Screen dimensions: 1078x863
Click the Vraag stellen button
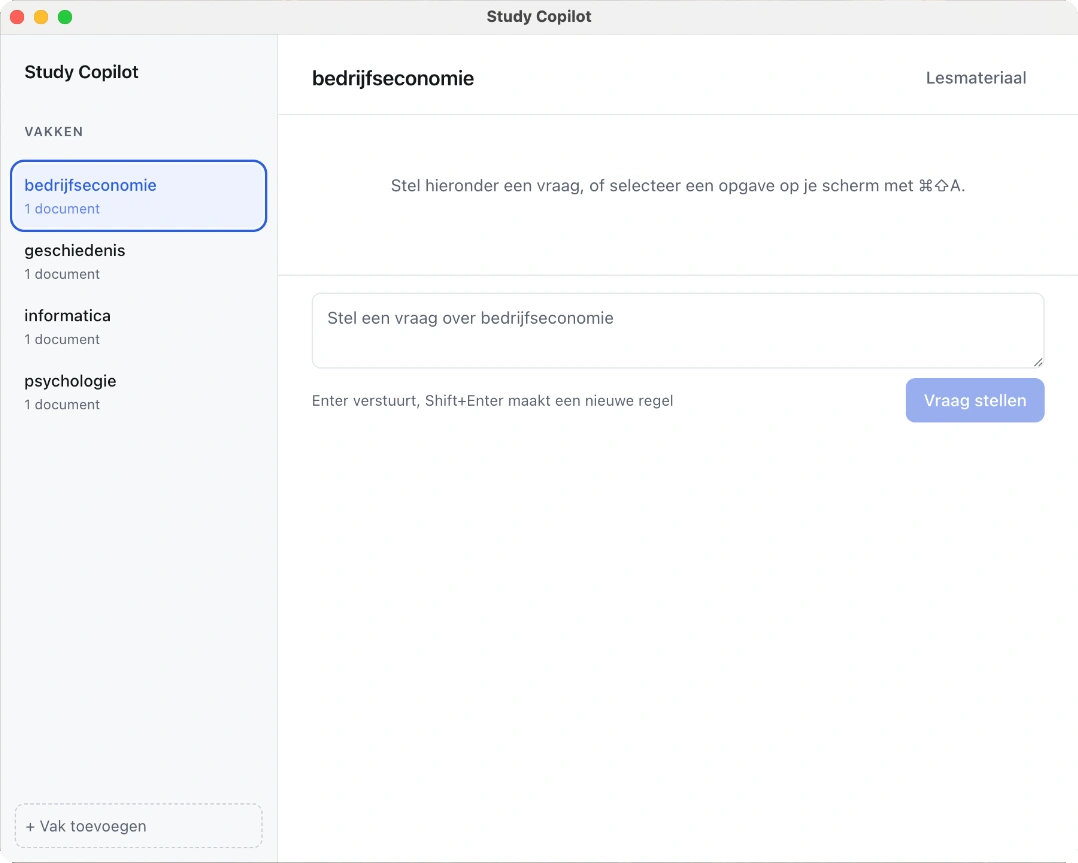pos(975,400)
